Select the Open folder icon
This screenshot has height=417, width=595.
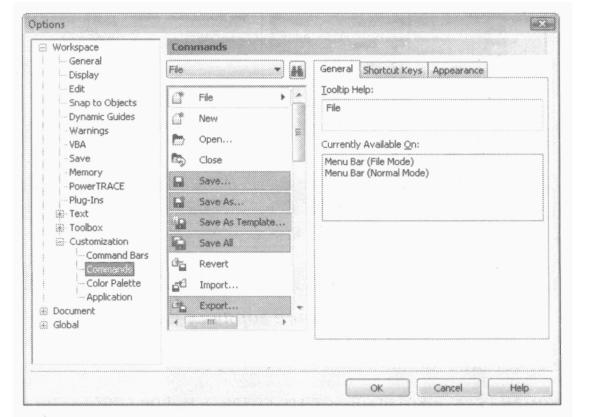178,139
